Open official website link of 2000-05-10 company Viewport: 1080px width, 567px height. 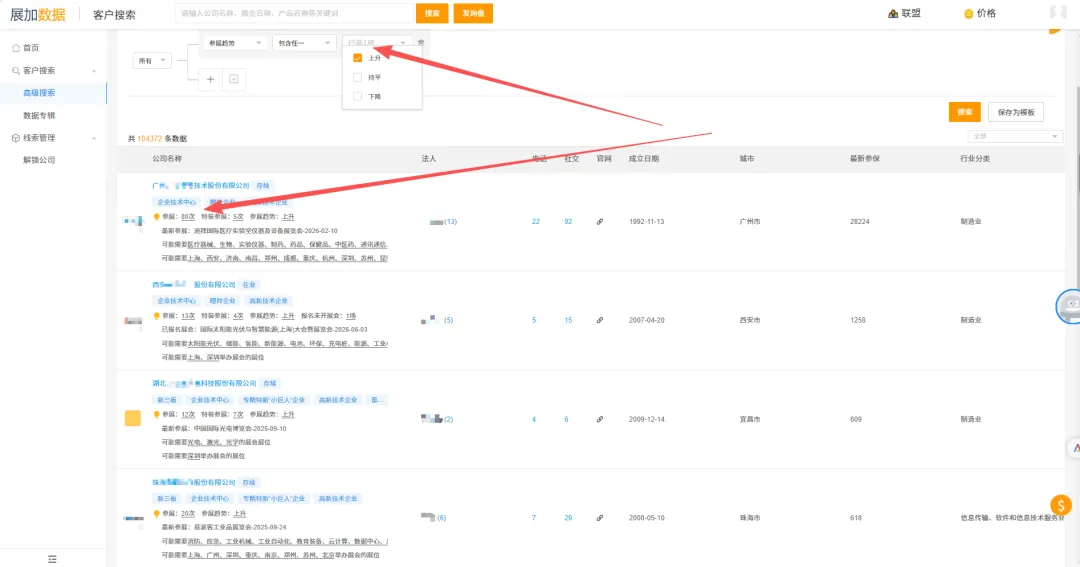600,518
